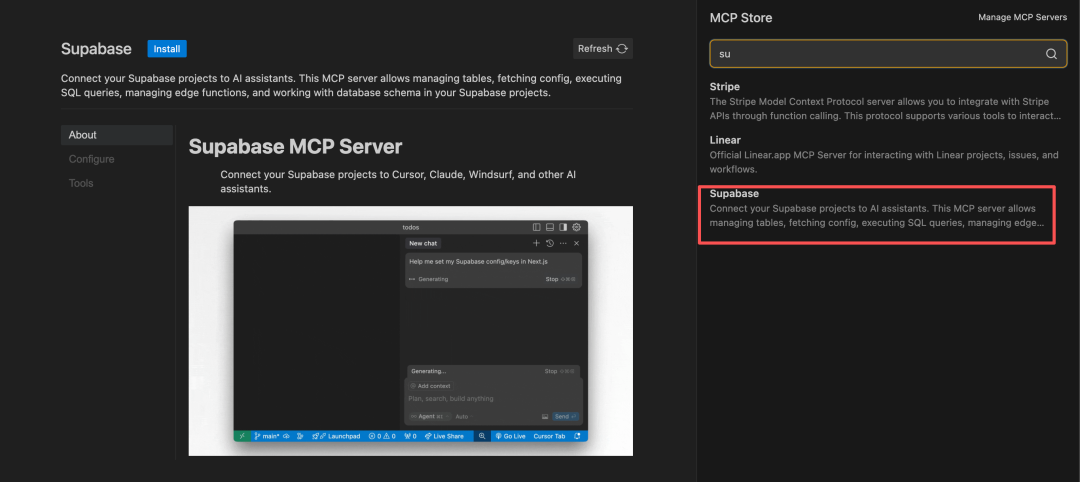1080x482 pixels.
Task: Refresh the Supabase server page
Action: click(x=603, y=48)
